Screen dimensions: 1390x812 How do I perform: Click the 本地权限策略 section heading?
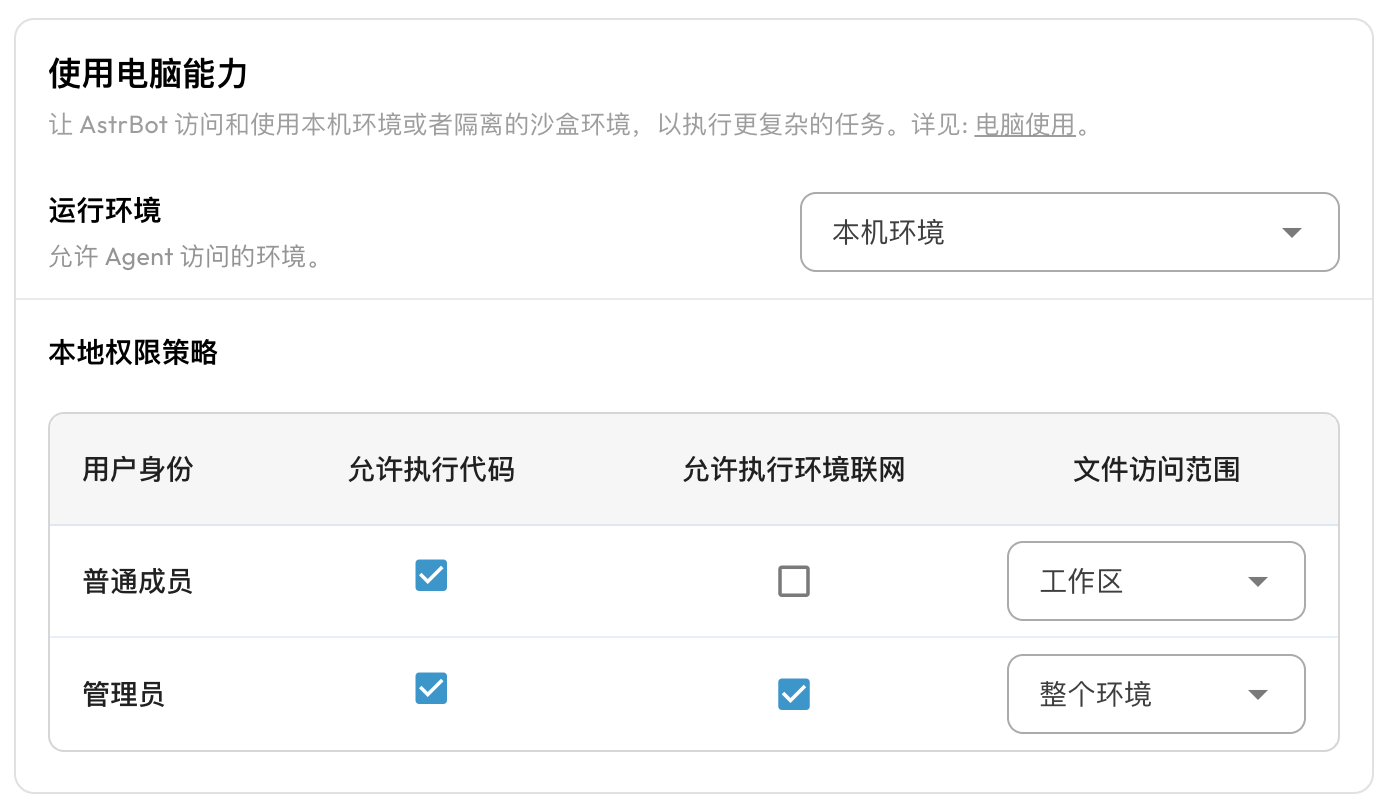tap(133, 352)
